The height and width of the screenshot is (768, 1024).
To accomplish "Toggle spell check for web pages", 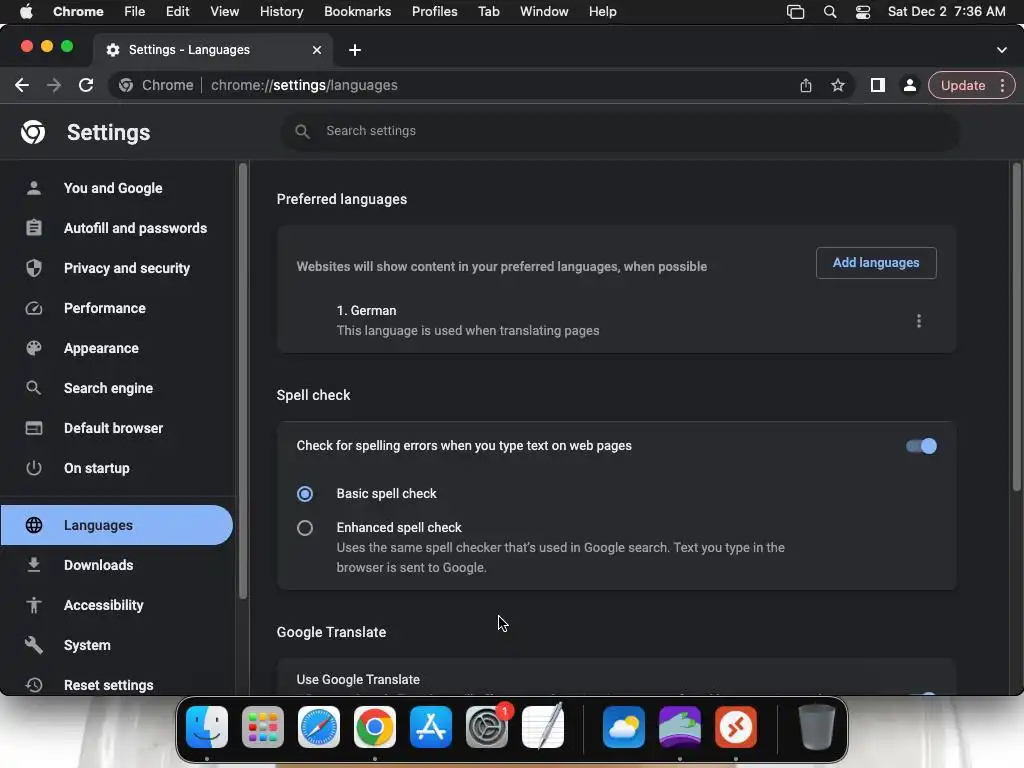I will coord(921,446).
